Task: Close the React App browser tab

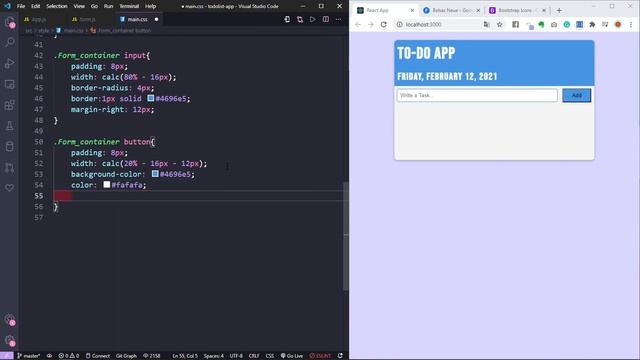Action: 412,10
